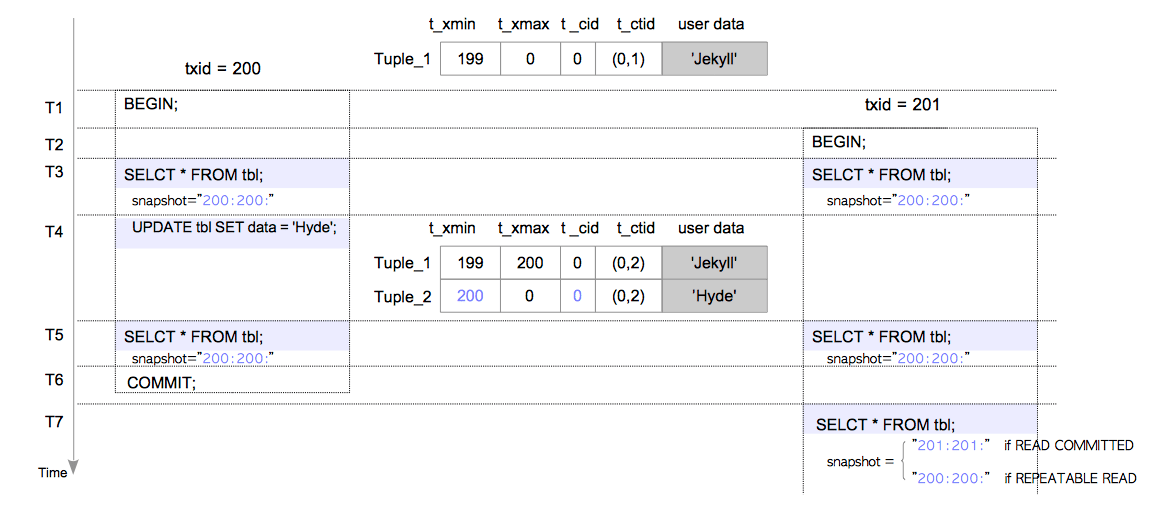Image resolution: width=1165 pixels, height=506 pixels.
Task: Click the 'if REPEATABLE READ' text
Action: [1070, 479]
